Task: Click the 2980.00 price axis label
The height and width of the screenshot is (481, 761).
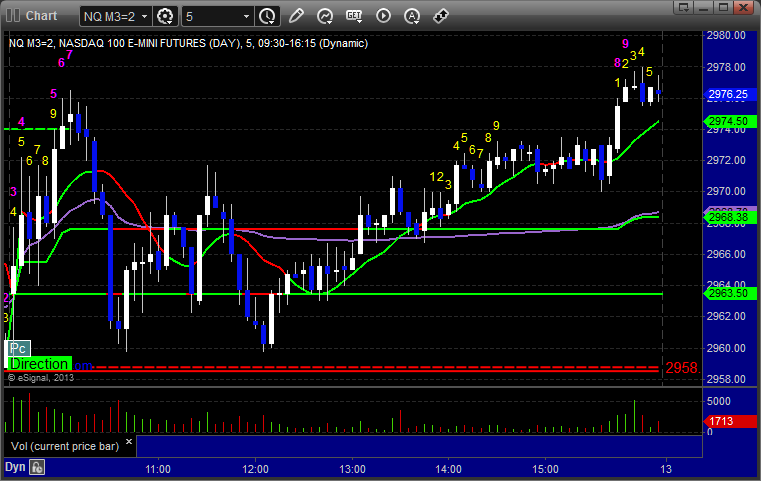Action: tap(726, 35)
